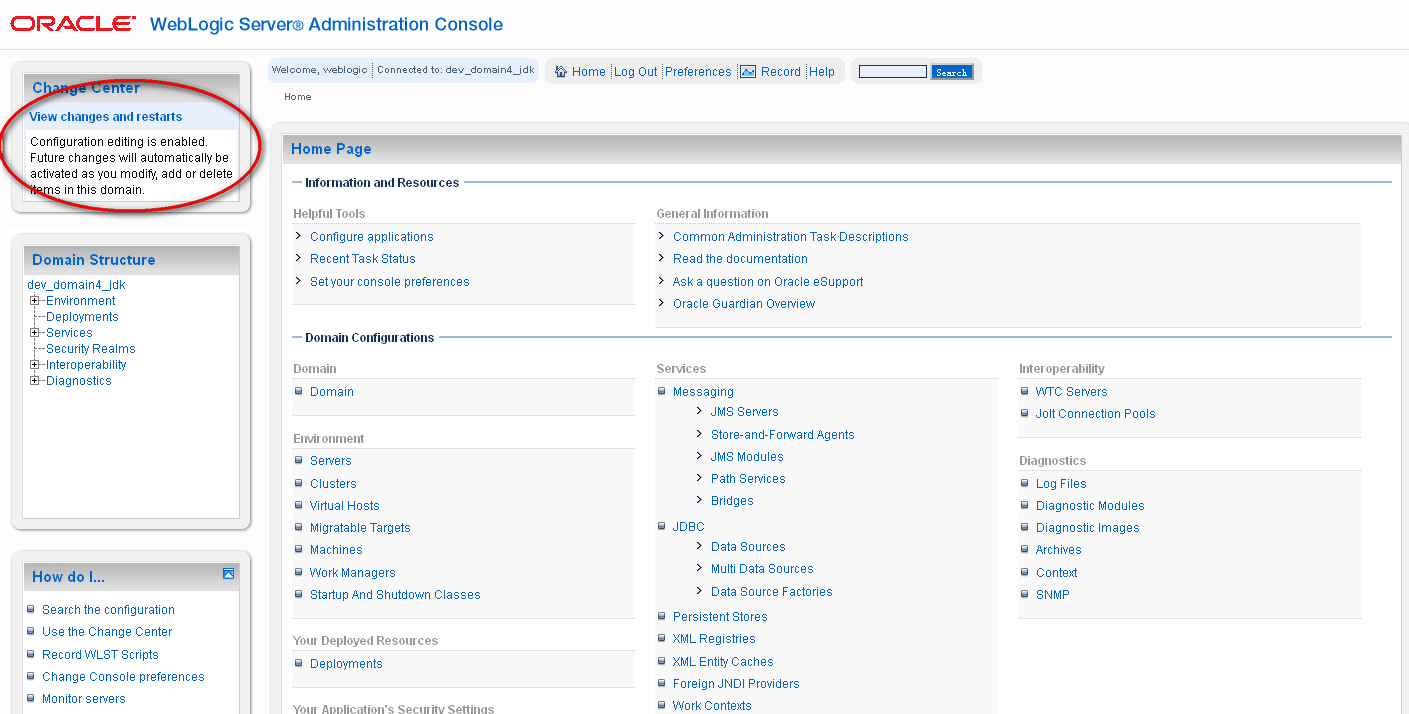Open Store-and-Forward Agents link

783,435
